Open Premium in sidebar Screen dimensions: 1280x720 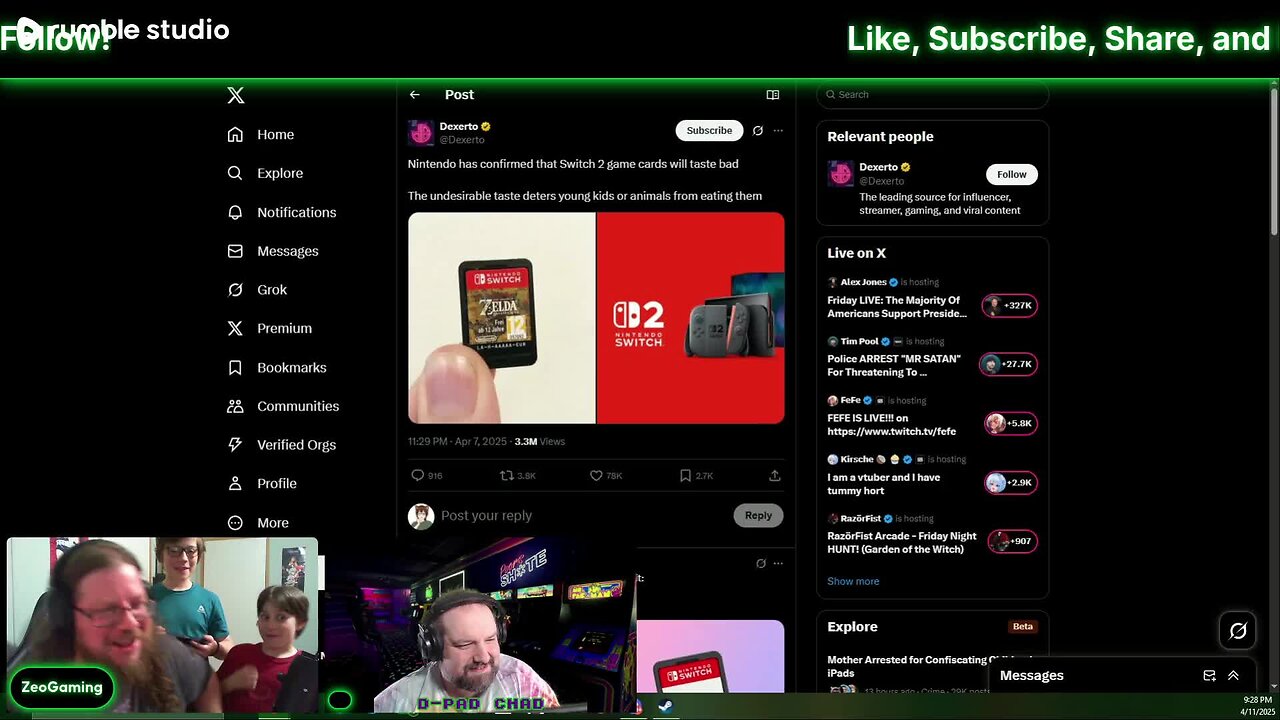click(x=270, y=328)
